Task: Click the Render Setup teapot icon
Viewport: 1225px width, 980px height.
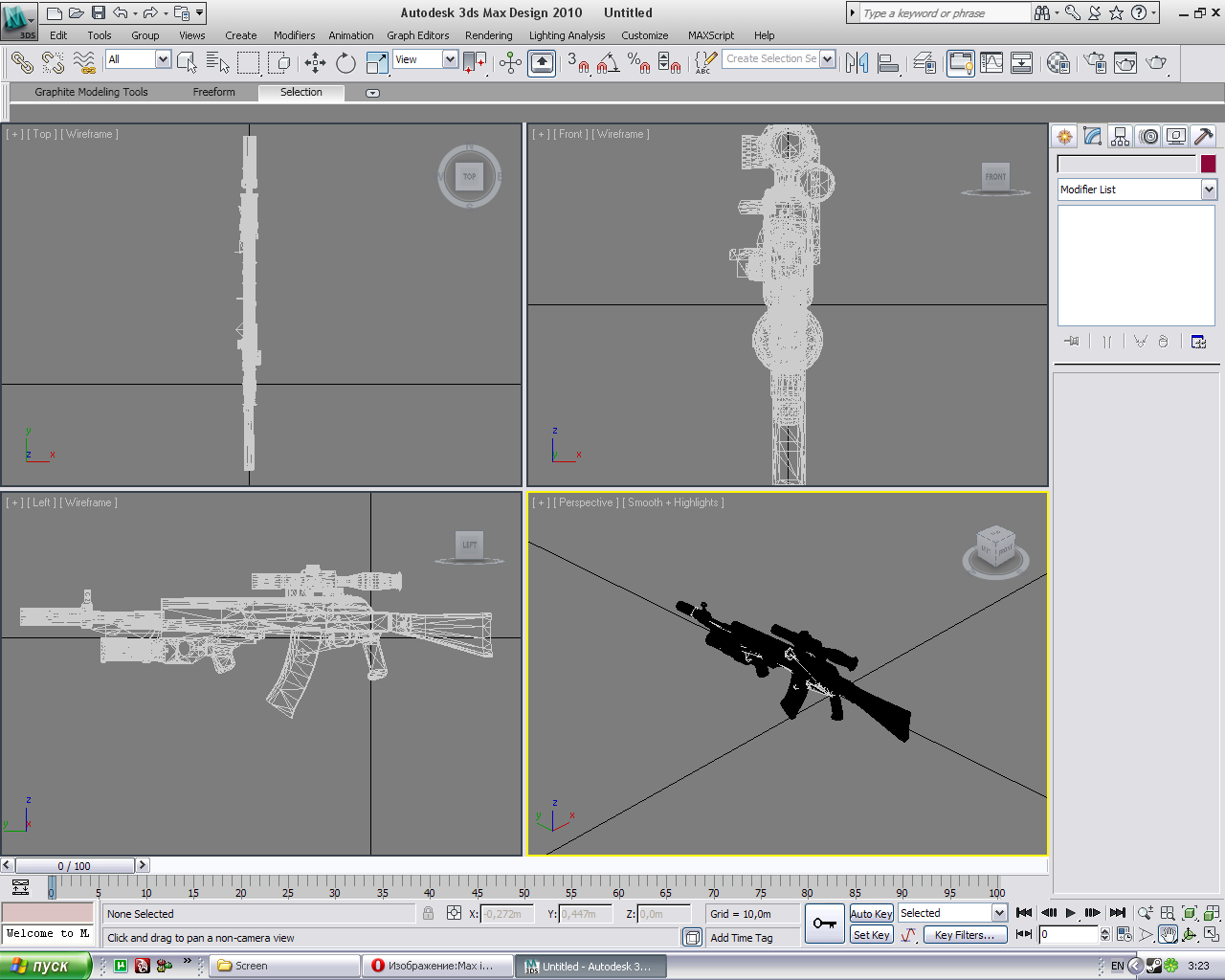Action: [1095, 63]
